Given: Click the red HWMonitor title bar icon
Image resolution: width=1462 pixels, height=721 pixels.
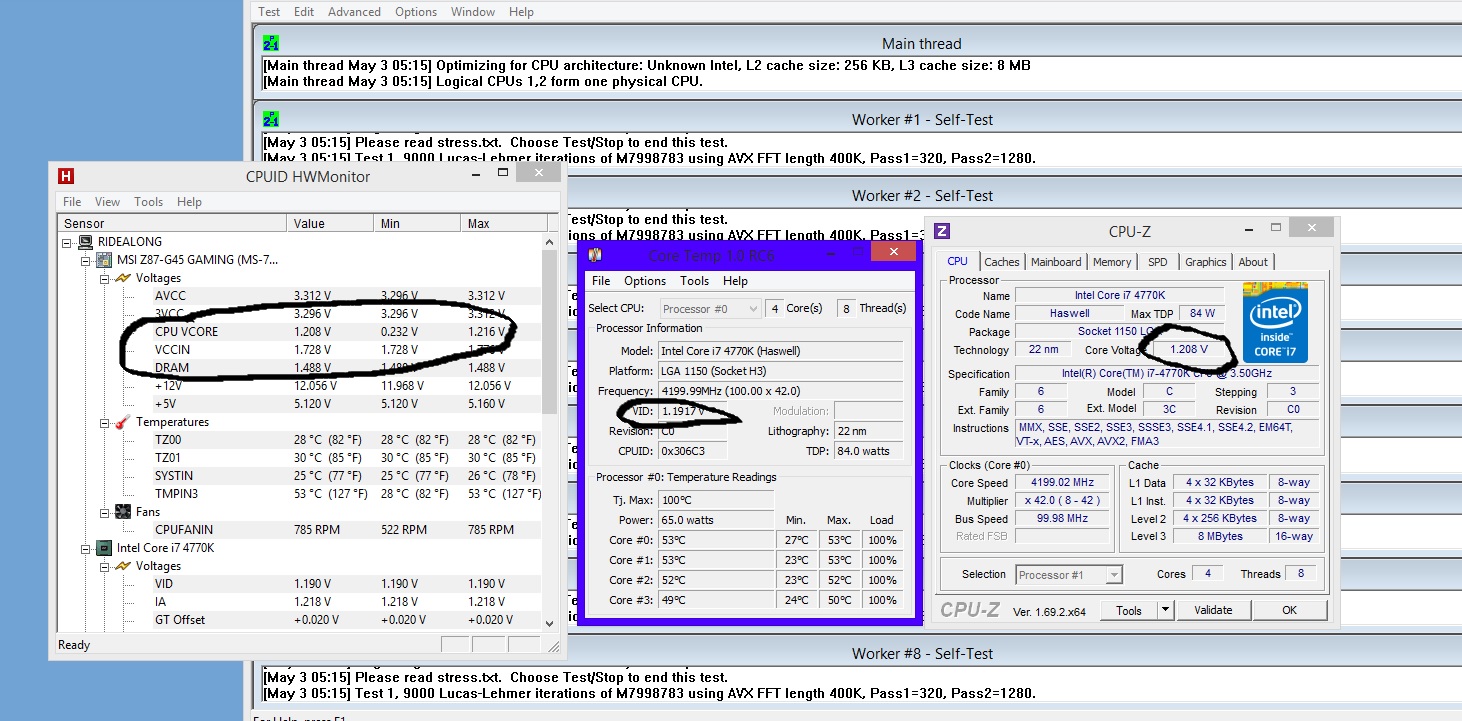Looking at the screenshot, I should point(66,176).
